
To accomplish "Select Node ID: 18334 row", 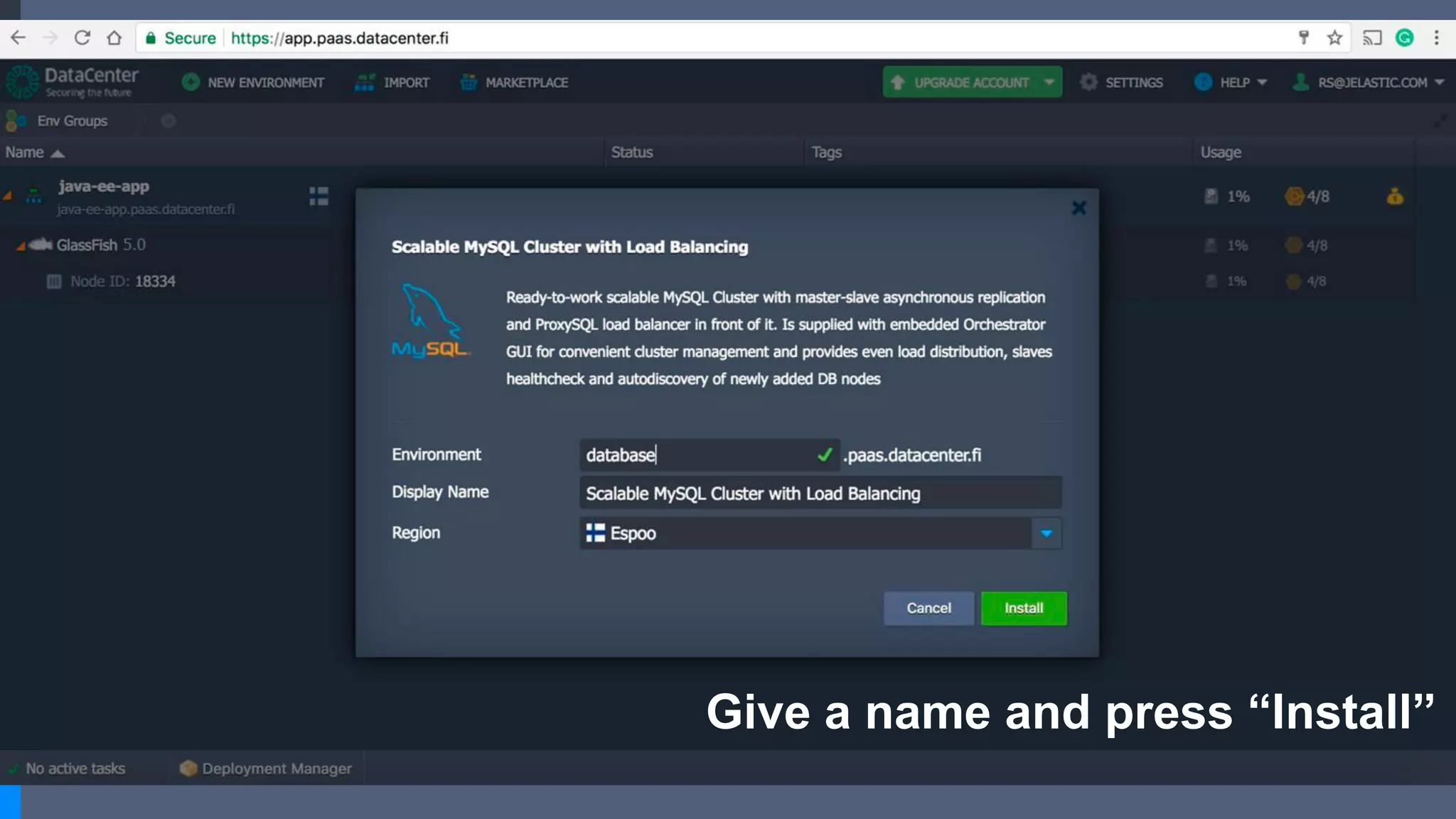I will pos(122,282).
